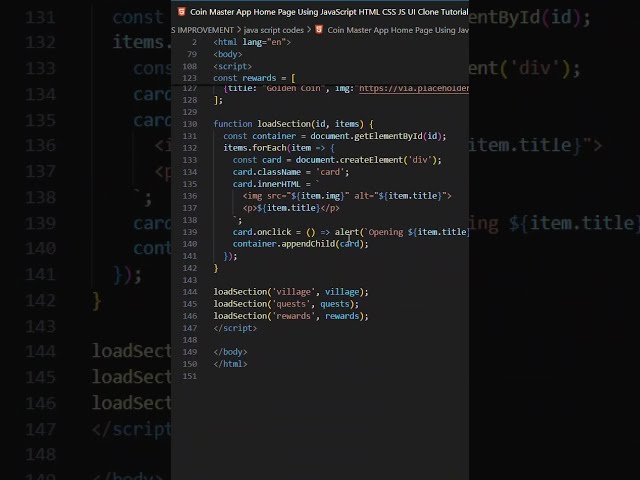640x480 pixels.
Task: Open the 'S IMPROVEMENT' breadcrumb folder
Action: [202, 30]
